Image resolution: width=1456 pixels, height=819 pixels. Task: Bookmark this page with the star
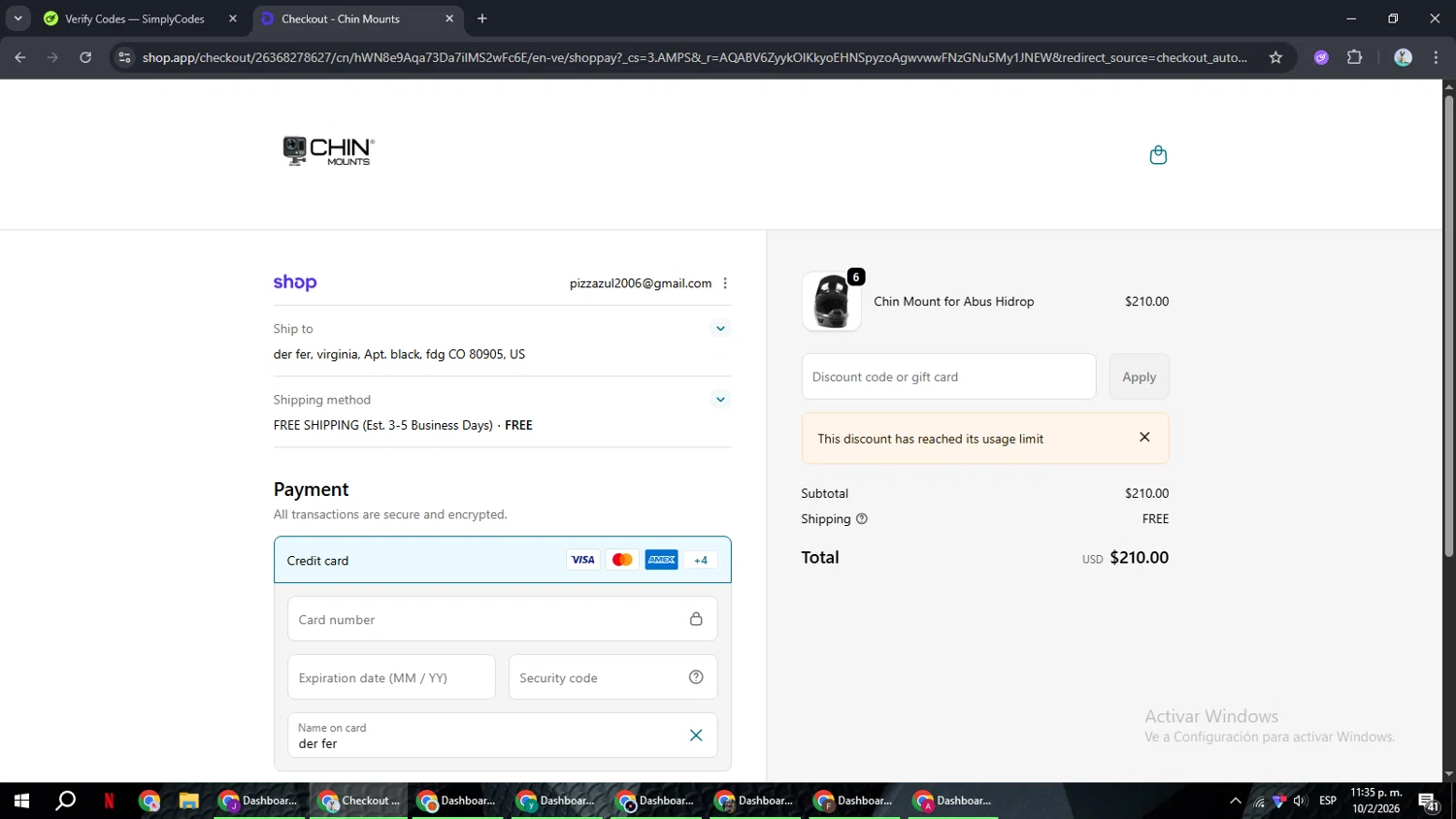click(x=1275, y=57)
